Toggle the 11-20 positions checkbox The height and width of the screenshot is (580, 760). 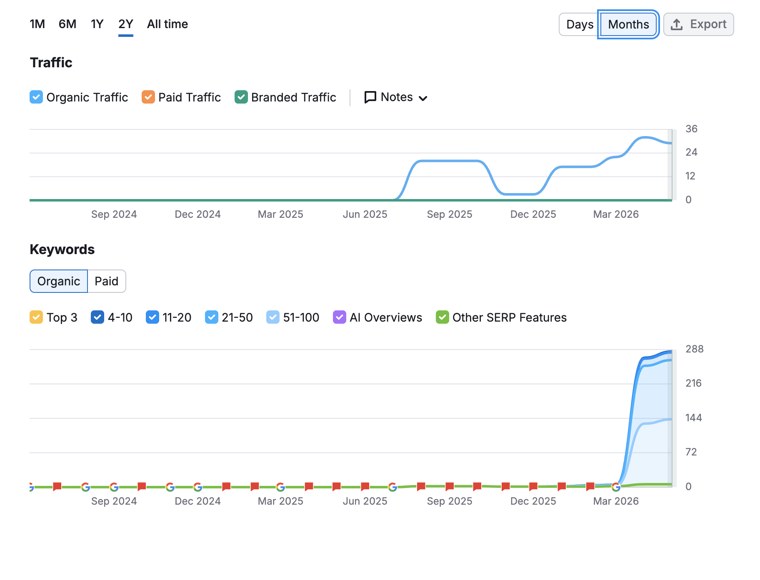pos(152,317)
